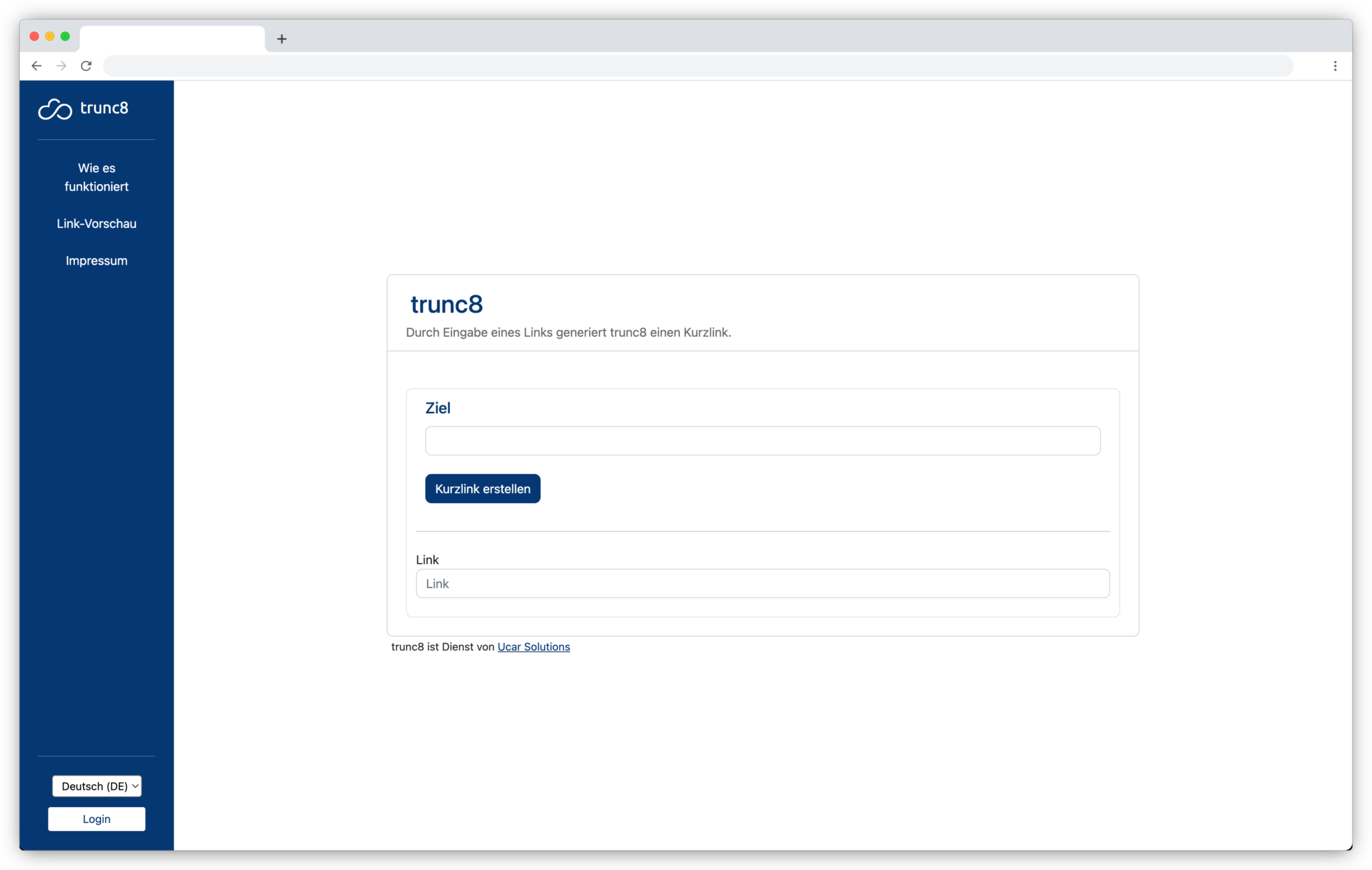This screenshot has width=1372, height=870.
Task: Open a new browser tab with the plus icon
Action: (x=281, y=39)
